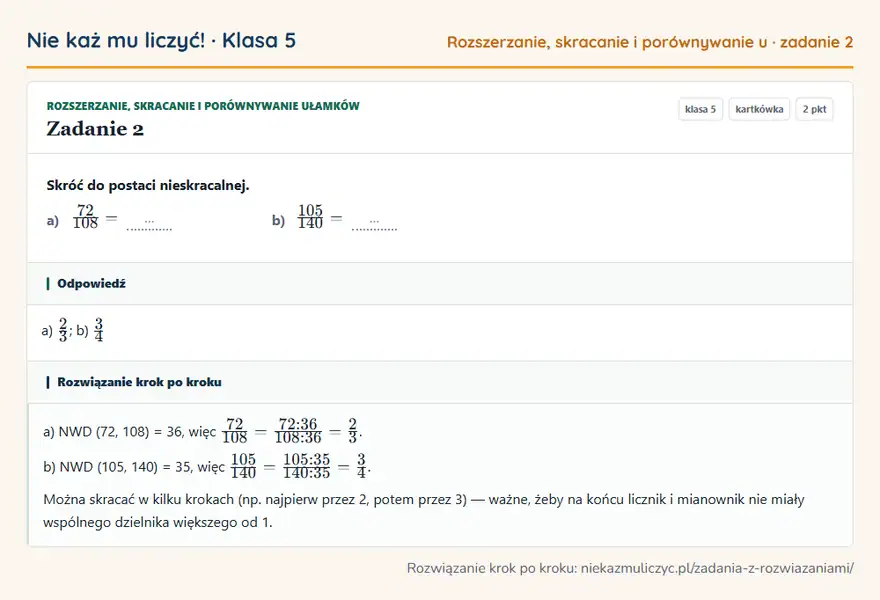This screenshot has height=600, width=880.
Task: Click the dotted answer blank for part b)
Action: click(374, 225)
